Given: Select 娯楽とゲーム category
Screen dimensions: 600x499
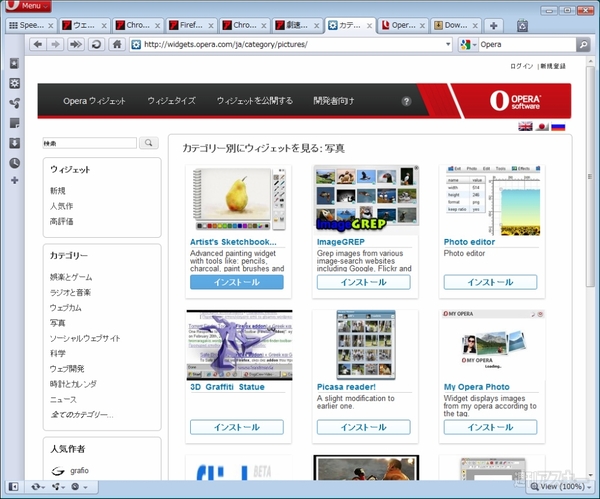Looking at the screenshot, I should 71,277.
